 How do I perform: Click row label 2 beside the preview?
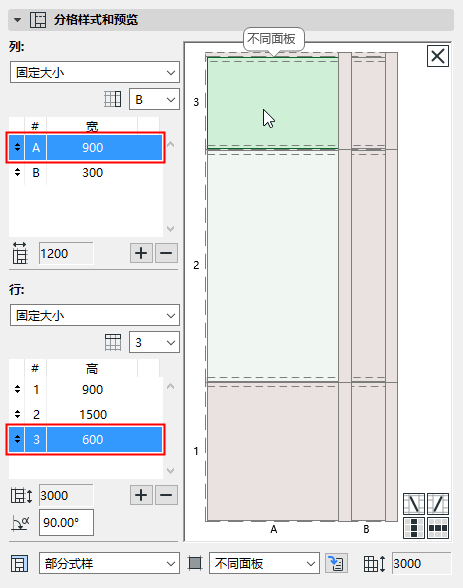pos(196,265)
